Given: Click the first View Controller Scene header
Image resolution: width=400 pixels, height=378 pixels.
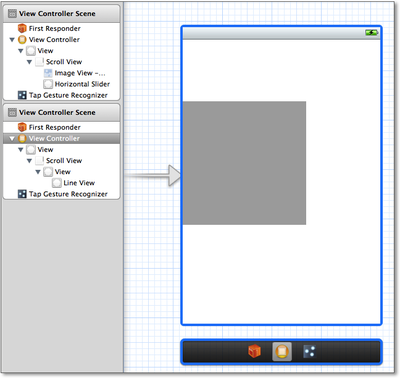Looking at the screenshot, I should 61,14.
